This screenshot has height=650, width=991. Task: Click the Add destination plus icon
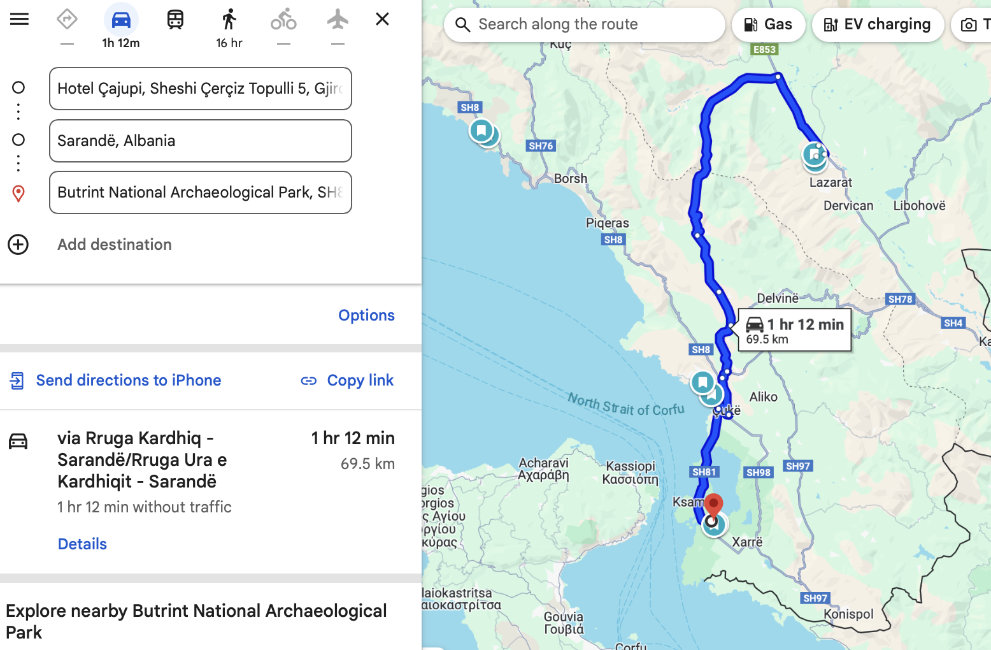(18, 244)
